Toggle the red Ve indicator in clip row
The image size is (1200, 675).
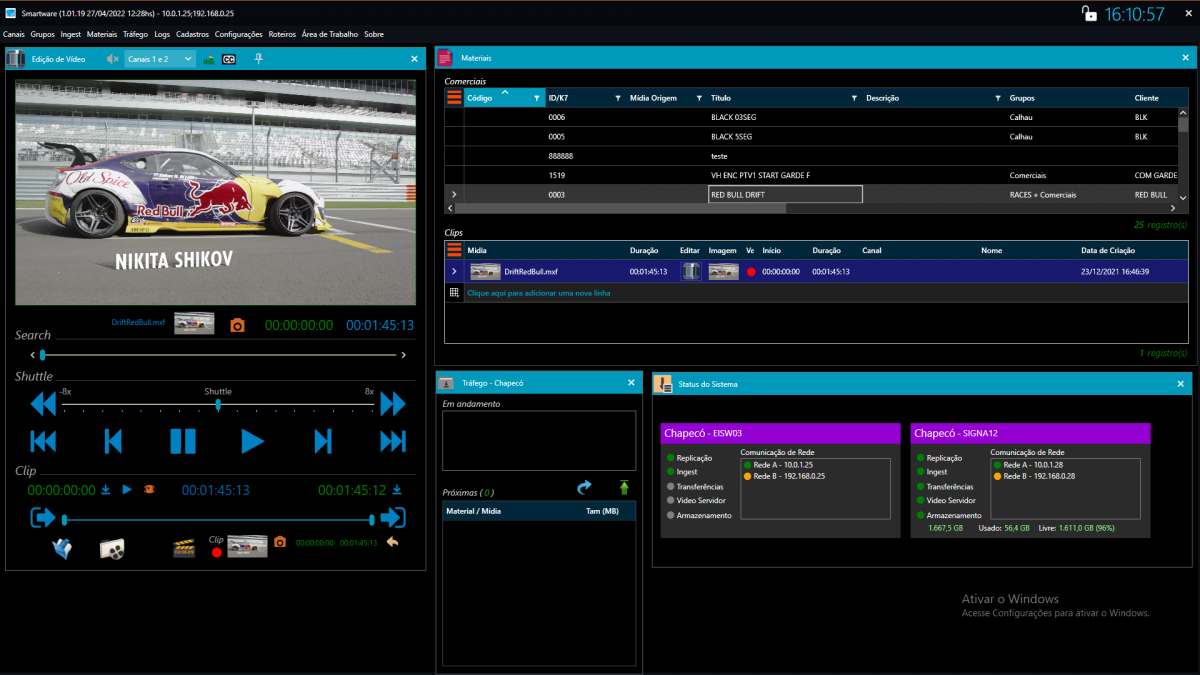pos(751,272)
